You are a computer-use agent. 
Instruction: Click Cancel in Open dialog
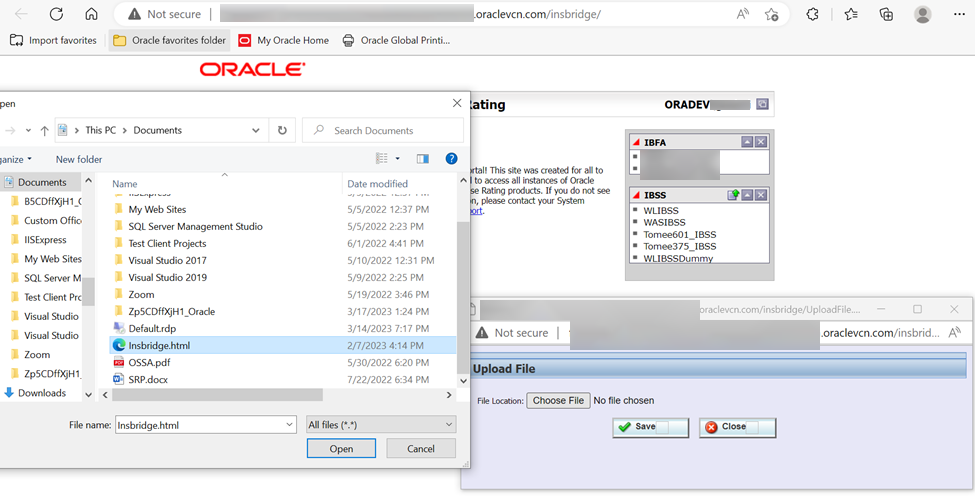click(x=421, y=449)
